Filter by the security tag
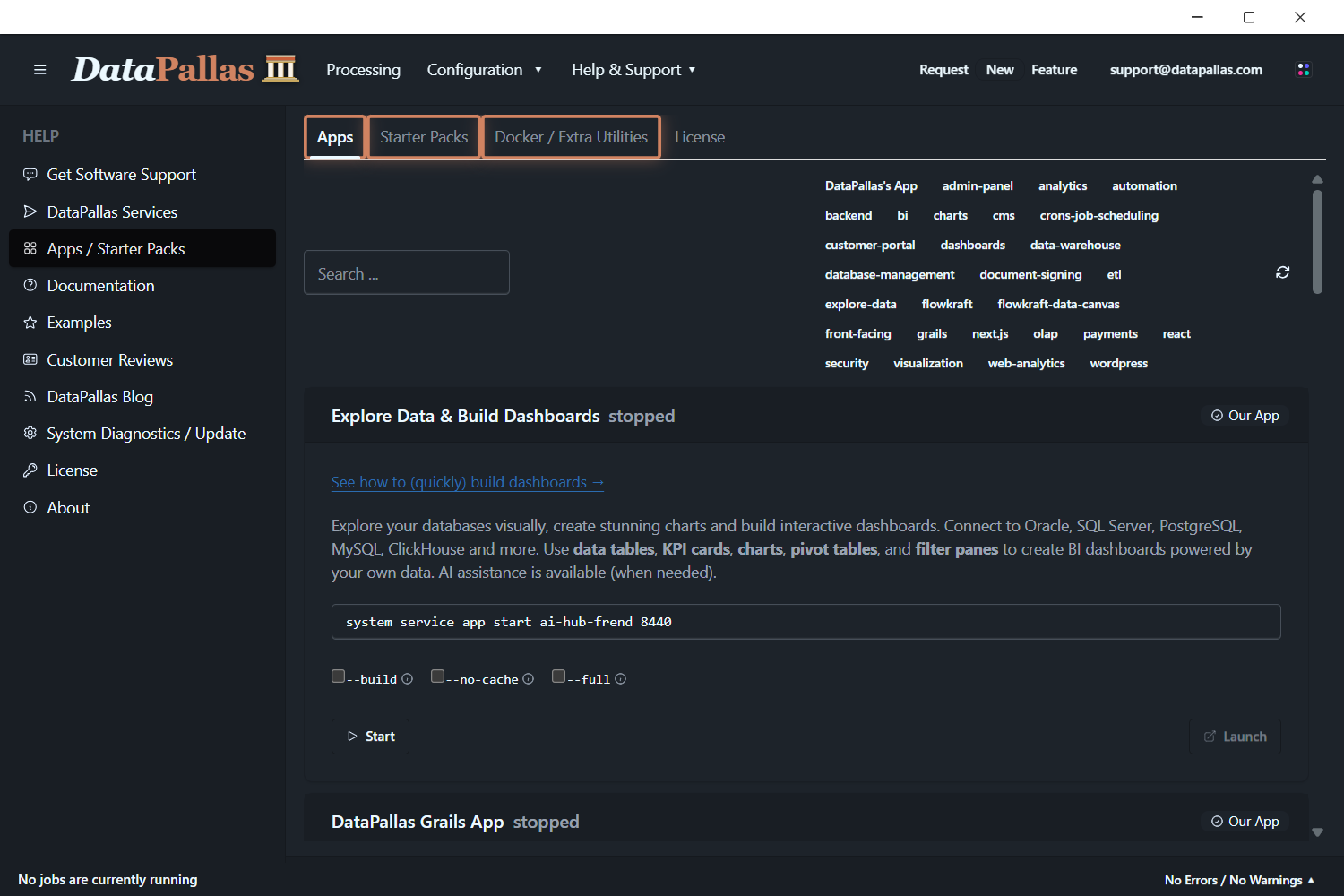Screen dimensions: 1344x896 [x=847, y=363]
